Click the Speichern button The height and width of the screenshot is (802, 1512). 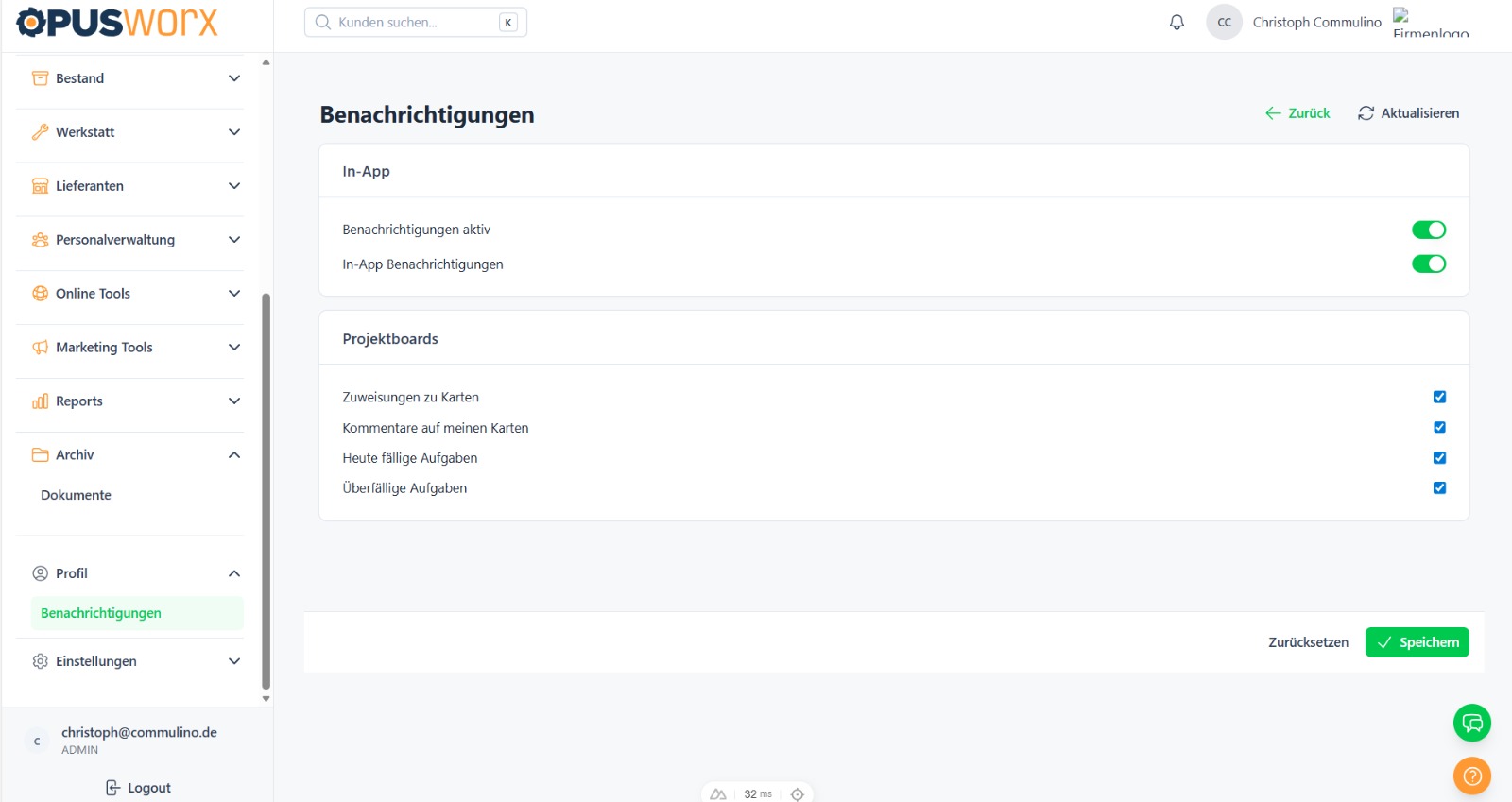[1417, 642]
